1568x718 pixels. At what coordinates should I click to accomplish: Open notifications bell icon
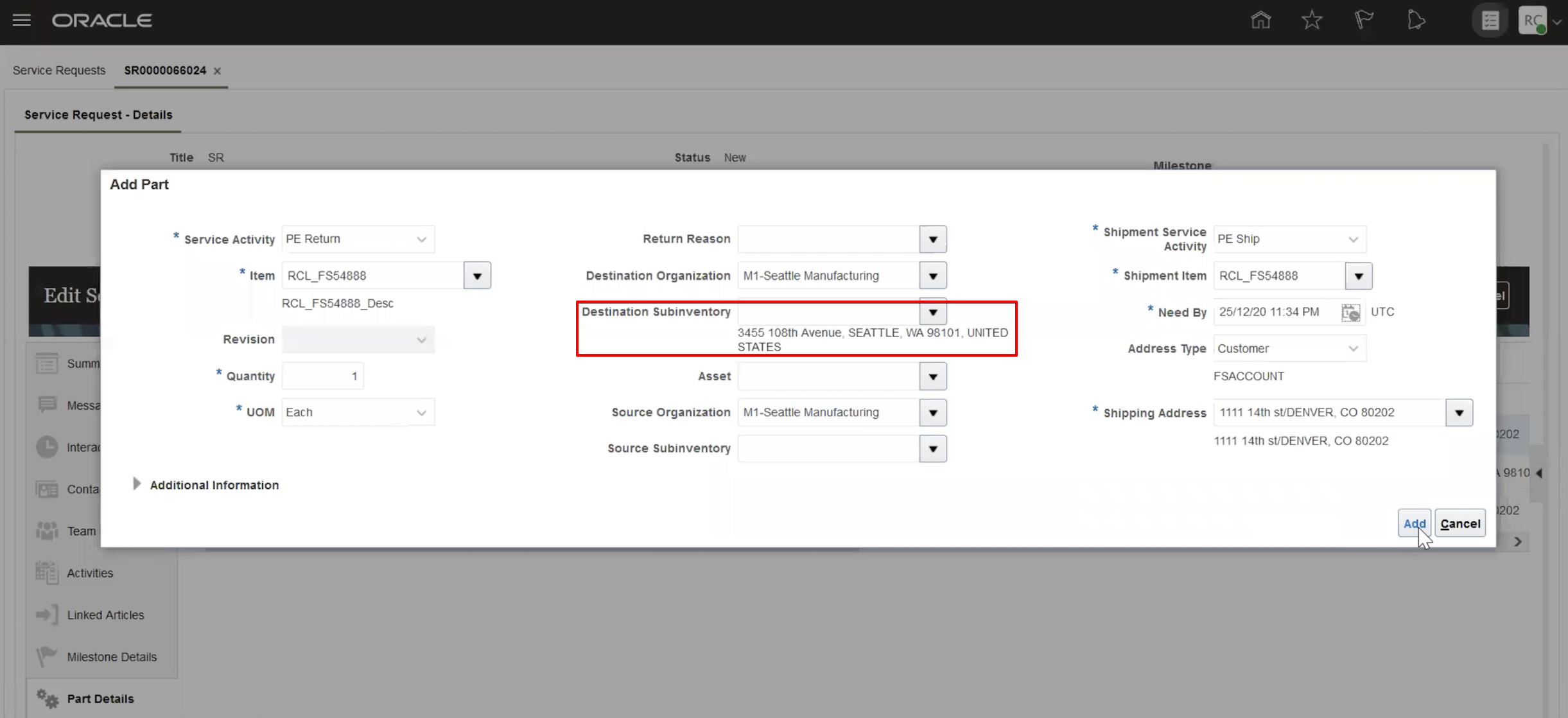1416,20
